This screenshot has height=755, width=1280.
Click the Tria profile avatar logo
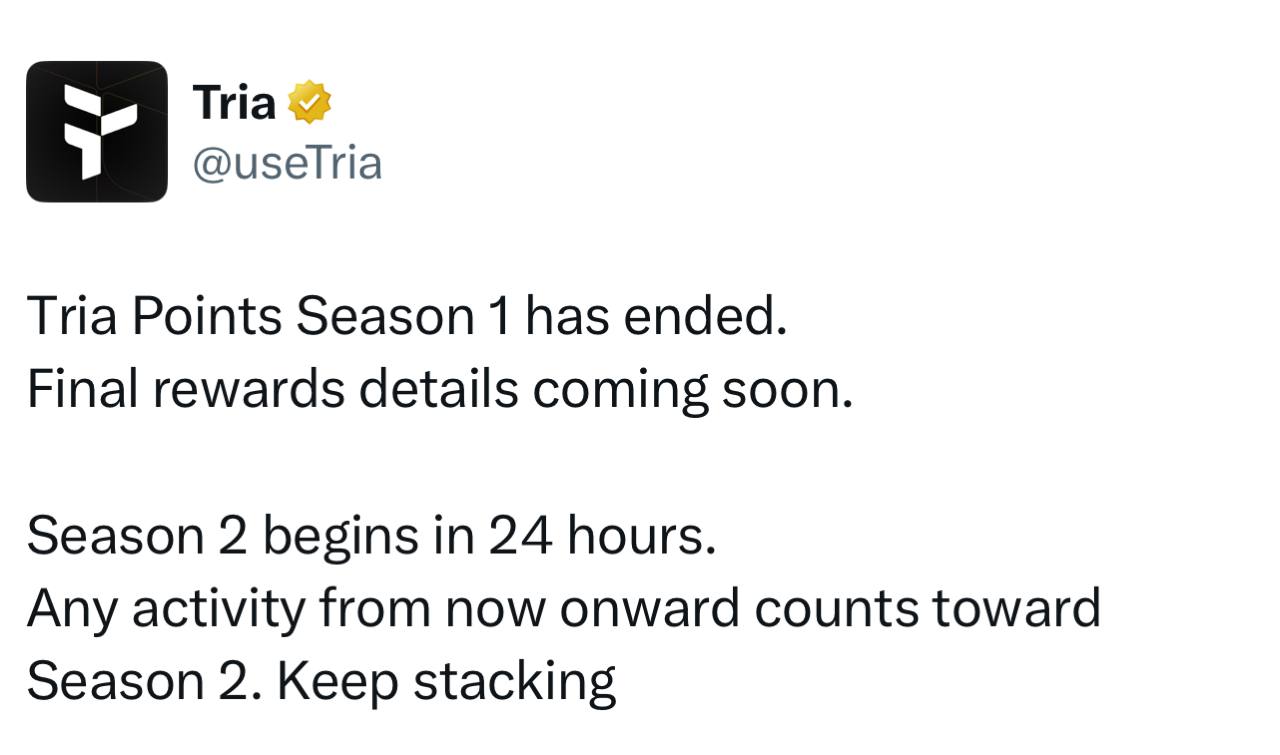click(97, 132)
